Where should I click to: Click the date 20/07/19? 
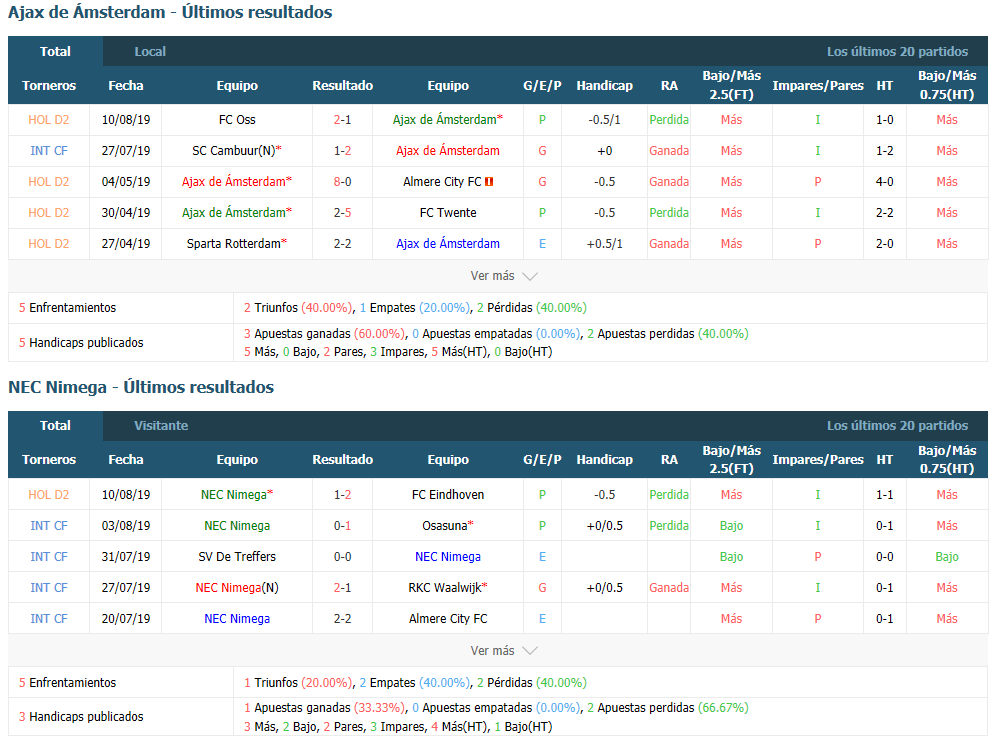pos(126,619)
